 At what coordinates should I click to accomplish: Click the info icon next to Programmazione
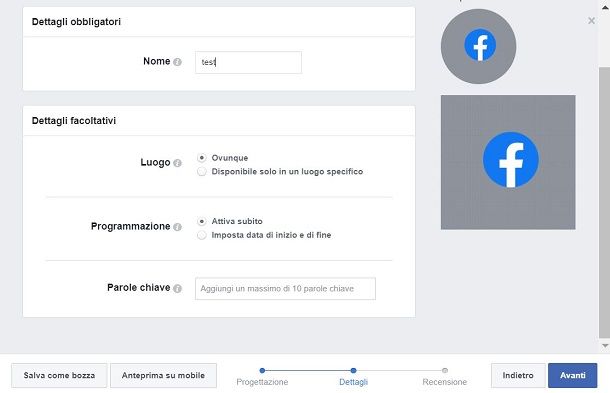[x=177, y=227]
